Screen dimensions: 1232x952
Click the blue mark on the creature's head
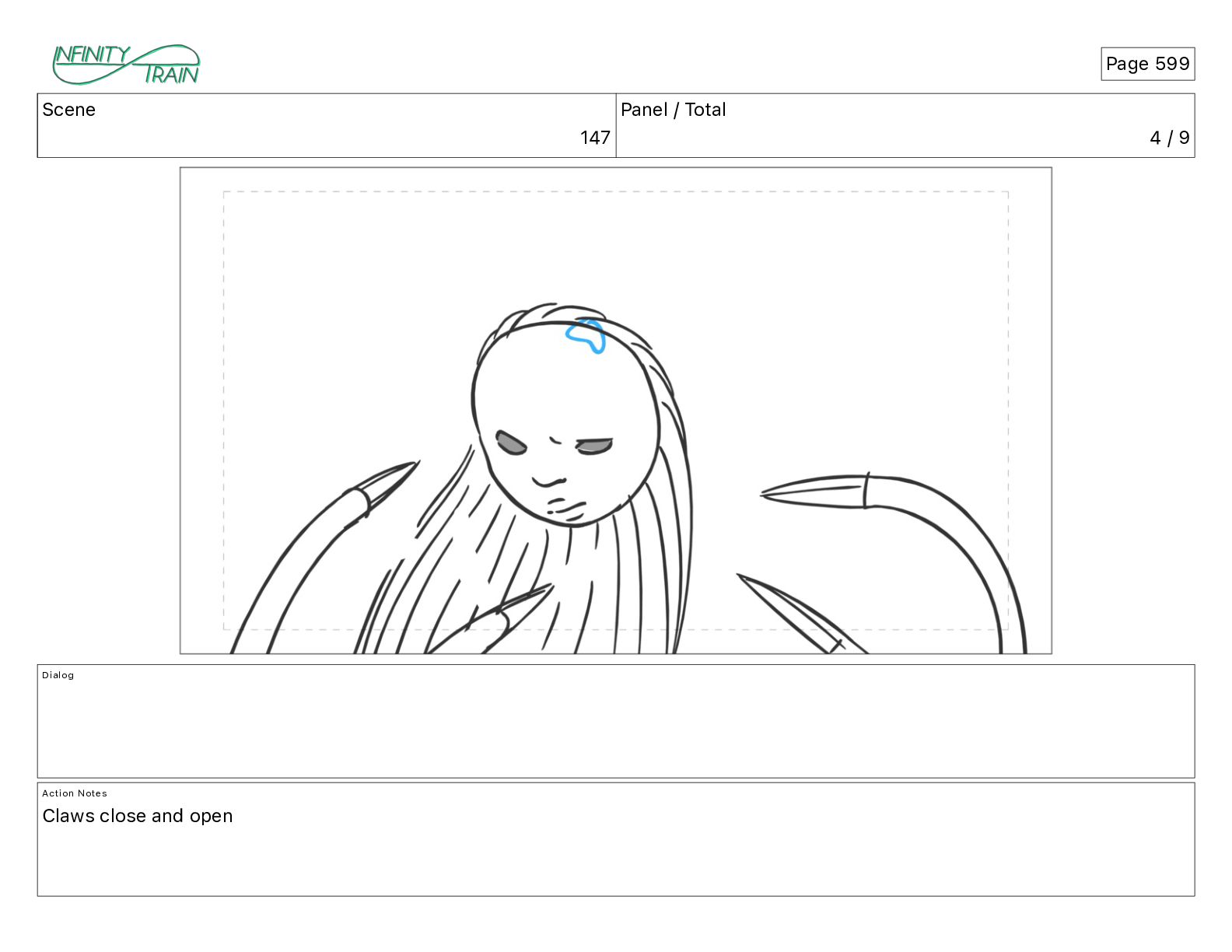(x=586, y=336)
